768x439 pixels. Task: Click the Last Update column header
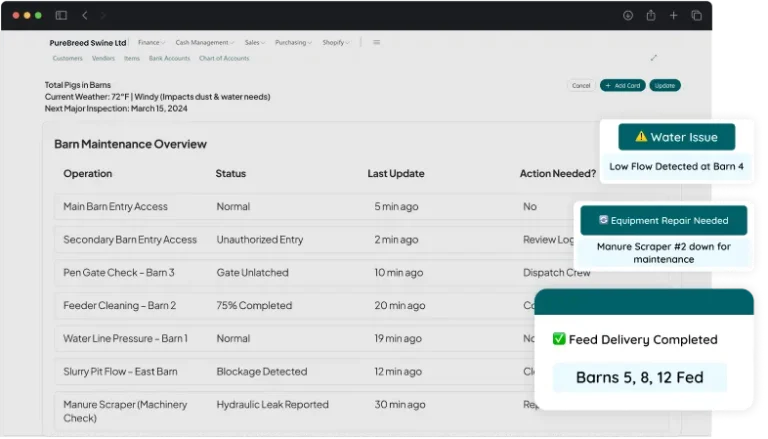396,173
